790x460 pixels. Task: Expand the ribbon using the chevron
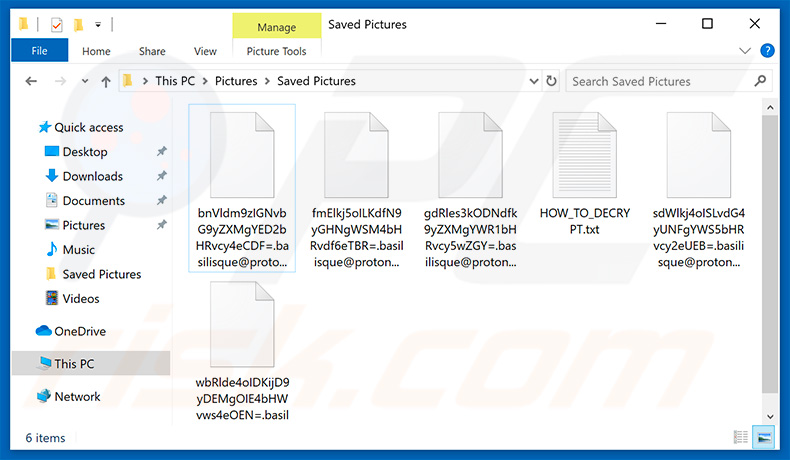(x=744, y=50)
